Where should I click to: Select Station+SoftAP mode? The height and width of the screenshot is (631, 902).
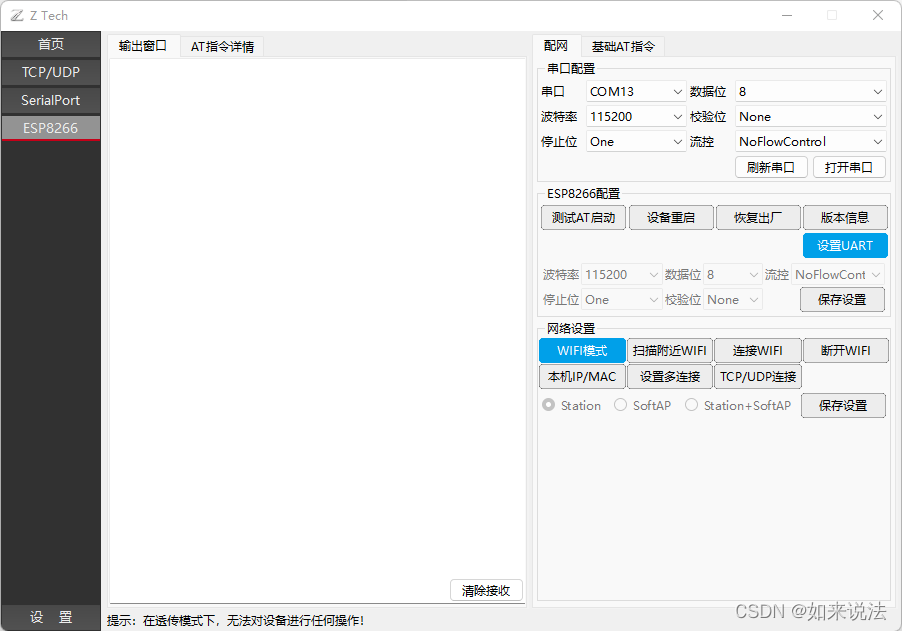coord(691,405)
